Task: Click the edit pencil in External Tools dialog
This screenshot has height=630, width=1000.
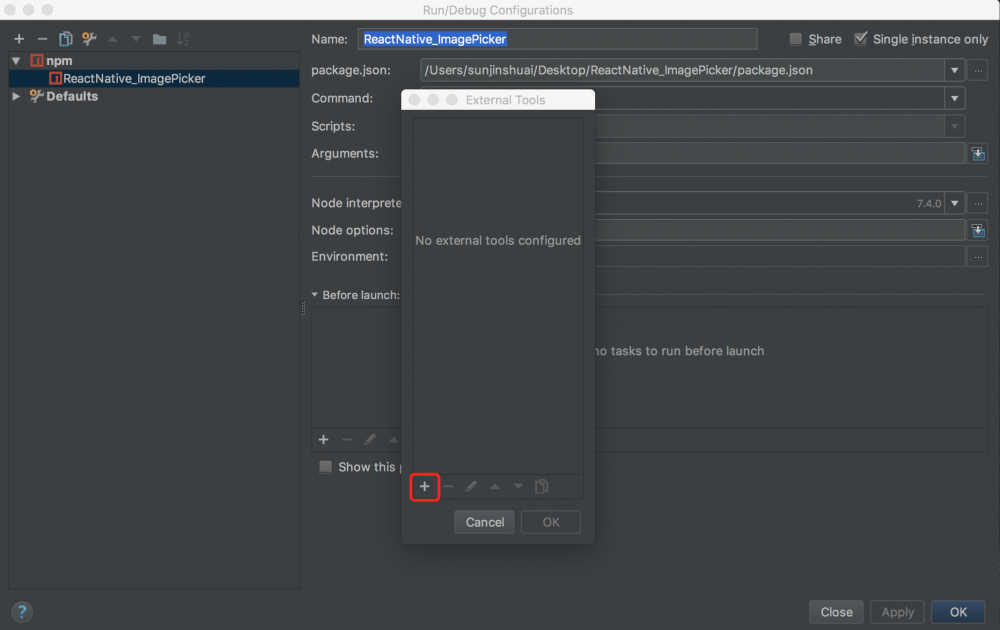Action: click(471, 487)
